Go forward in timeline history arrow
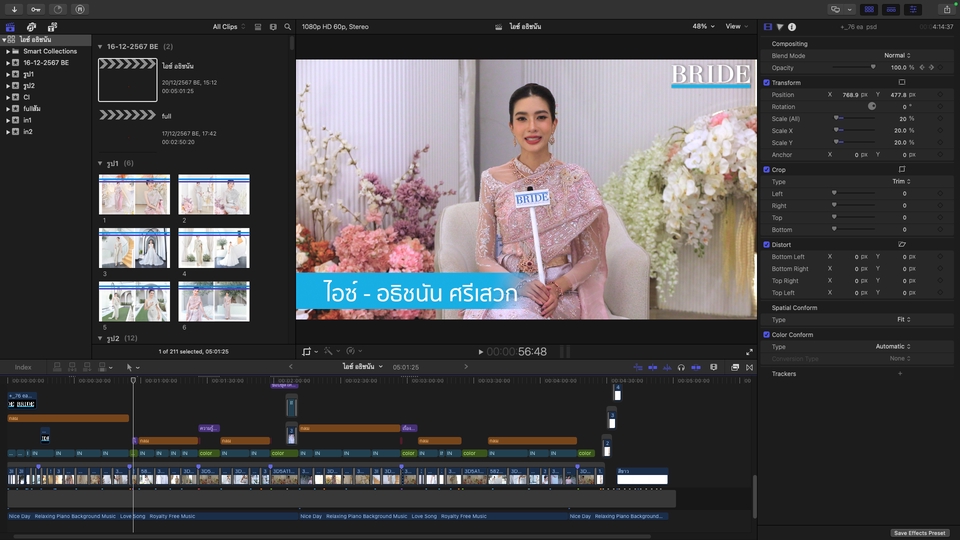The width and height of the screenshot is (960, 540). click(466, 367)
